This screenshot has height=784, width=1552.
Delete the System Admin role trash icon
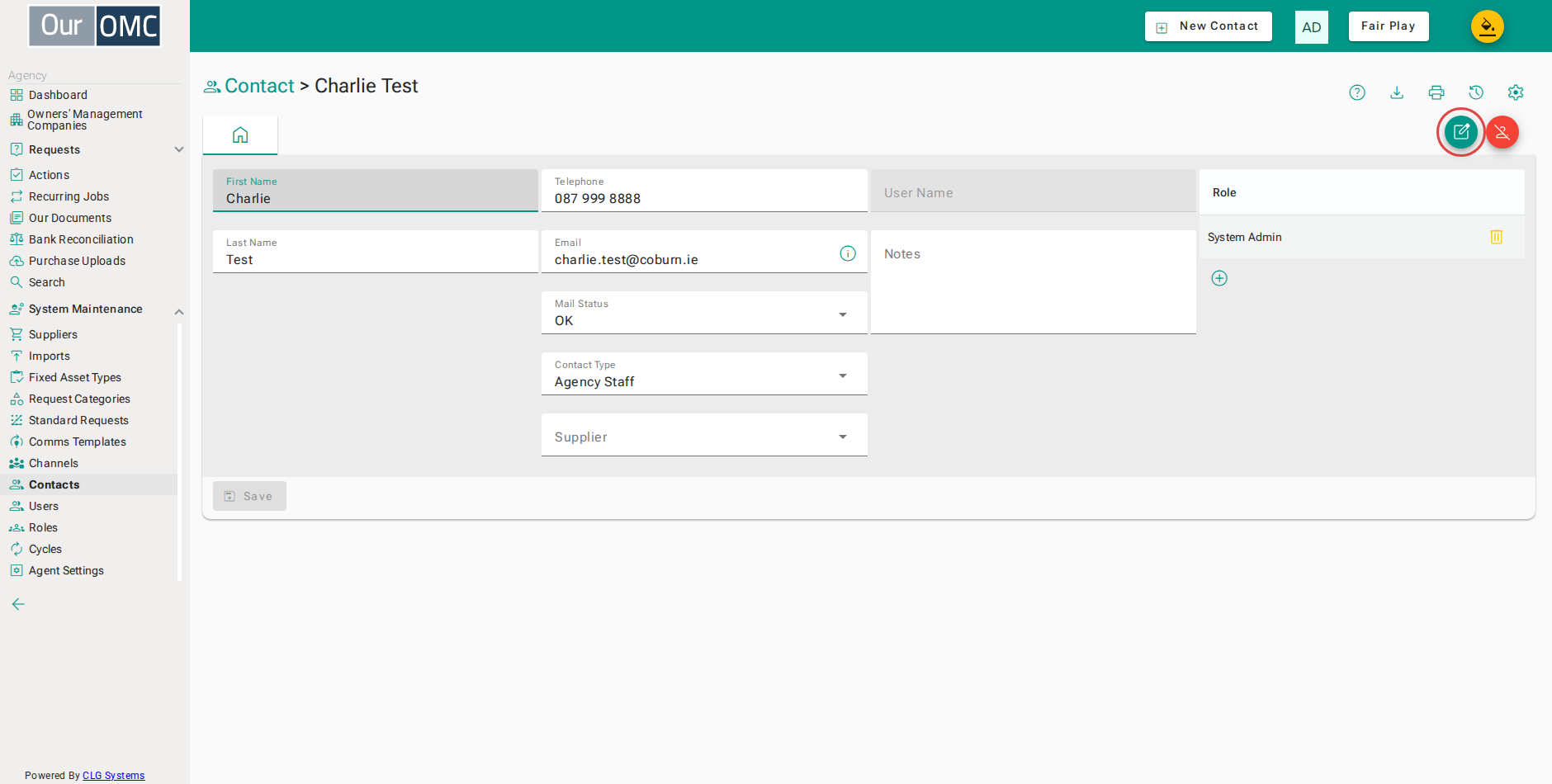pyautogui.click(x=1497, y=237)
